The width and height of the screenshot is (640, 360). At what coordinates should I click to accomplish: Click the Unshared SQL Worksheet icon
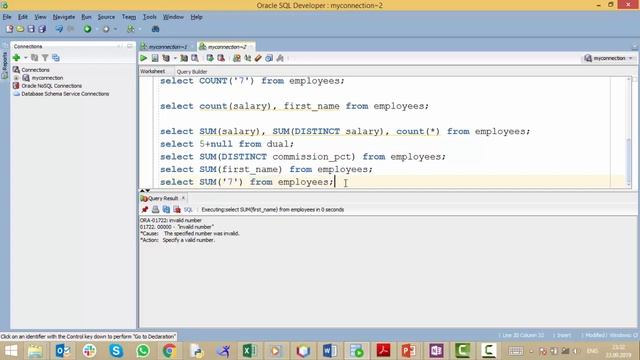[237, 58]
